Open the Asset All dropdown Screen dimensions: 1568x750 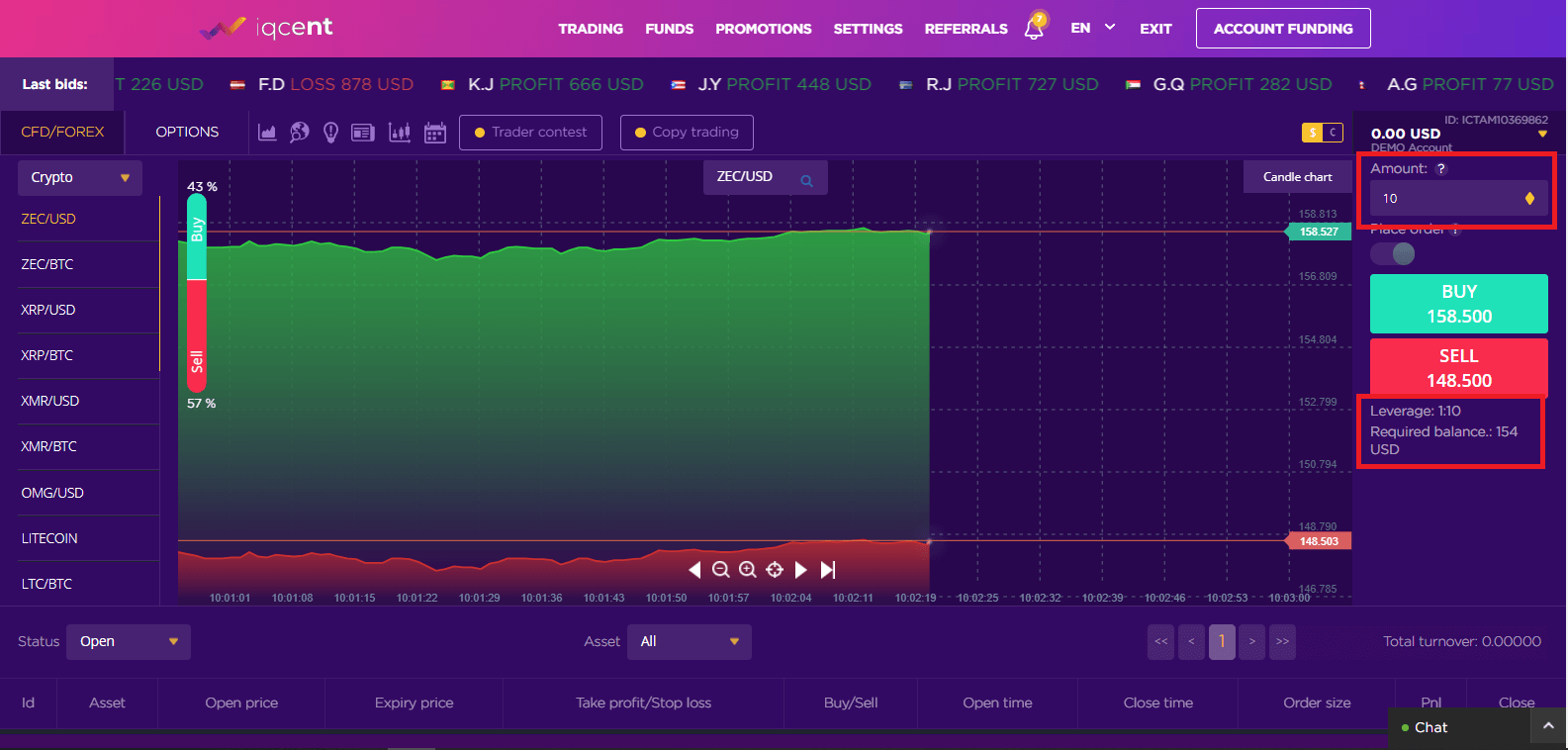click(x=690, y=641)
